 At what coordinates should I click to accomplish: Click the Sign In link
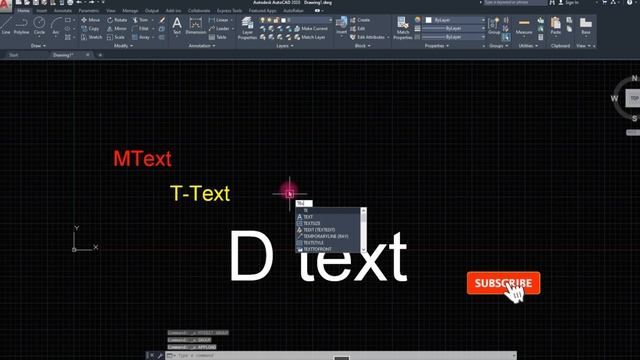(569, 2)
